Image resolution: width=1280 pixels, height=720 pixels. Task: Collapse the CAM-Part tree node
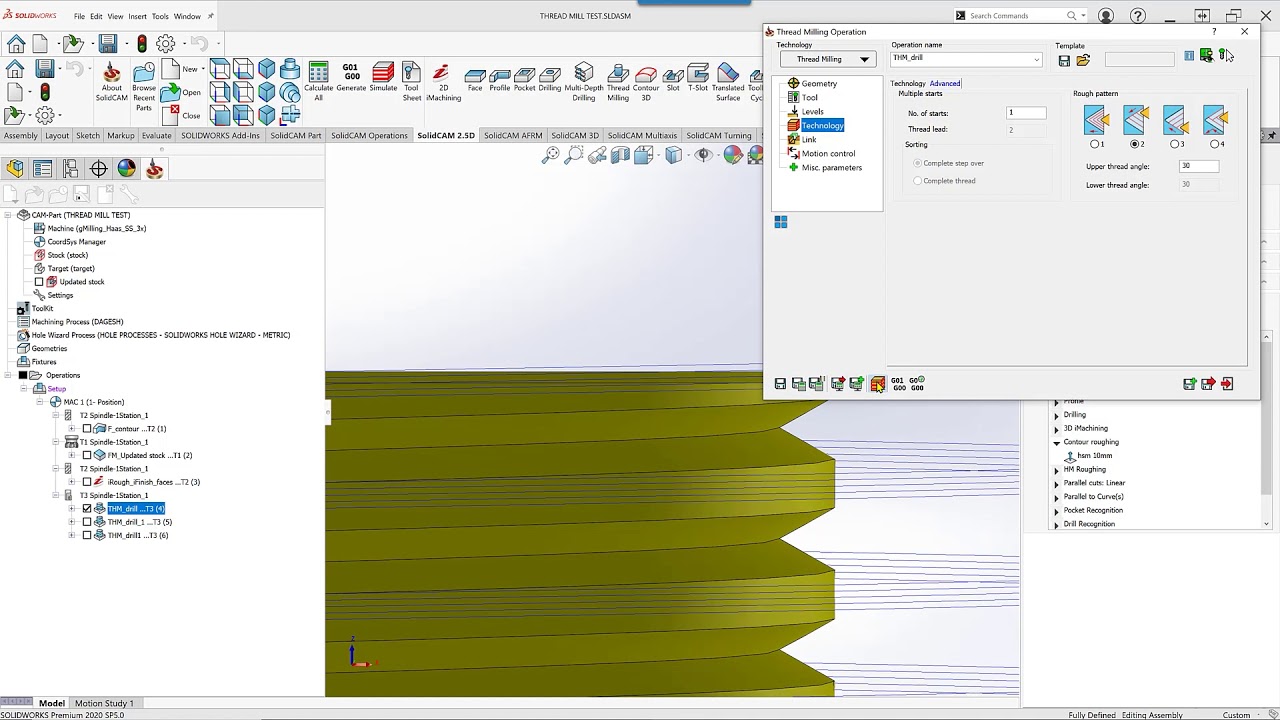(9, 215)
